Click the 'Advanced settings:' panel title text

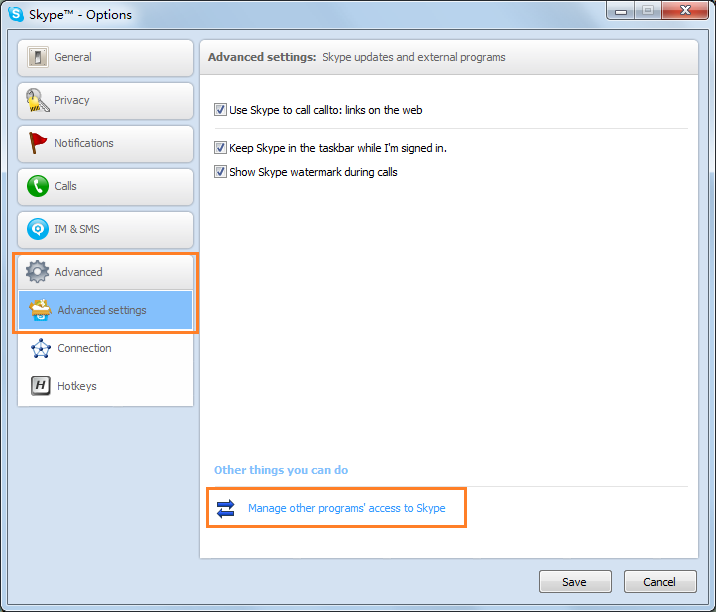coord(262,57)
